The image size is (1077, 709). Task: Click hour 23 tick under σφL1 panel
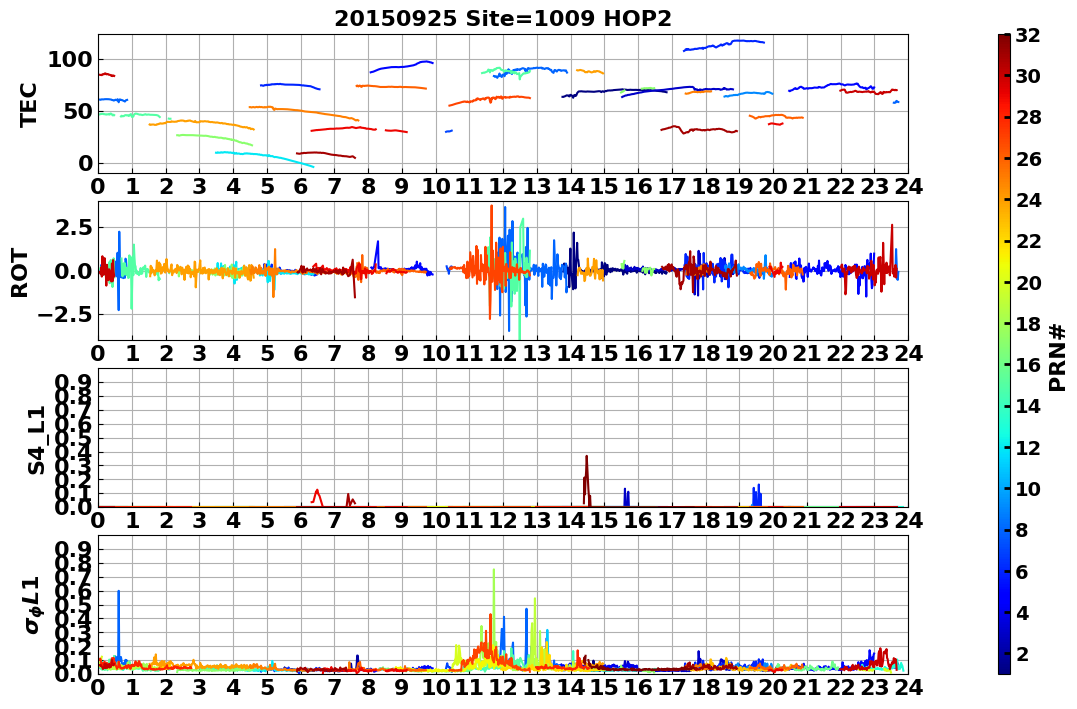click(874, 686)
